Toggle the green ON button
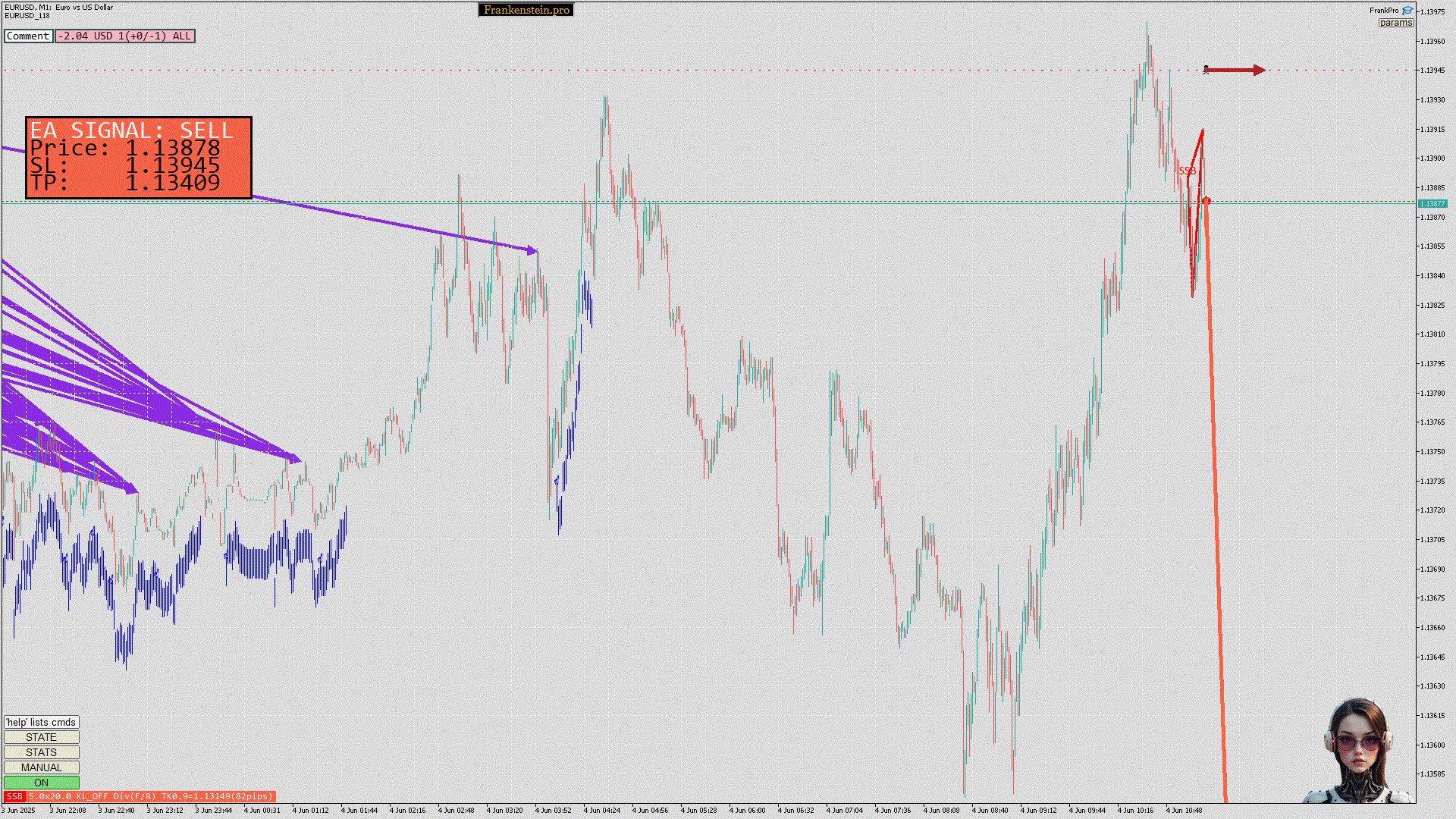The width and height of the screenshot is (1456, 819). coord(41,783)
